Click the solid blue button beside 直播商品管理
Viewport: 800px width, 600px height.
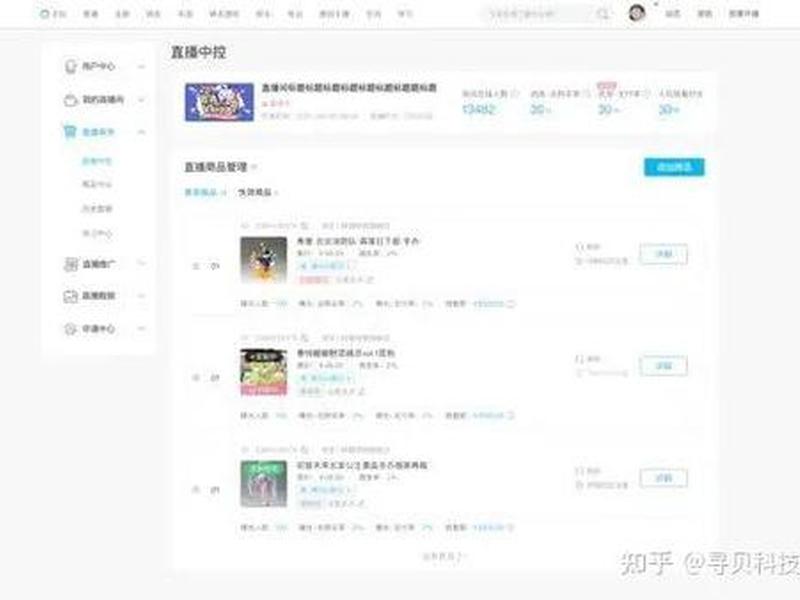pos(674,167)
